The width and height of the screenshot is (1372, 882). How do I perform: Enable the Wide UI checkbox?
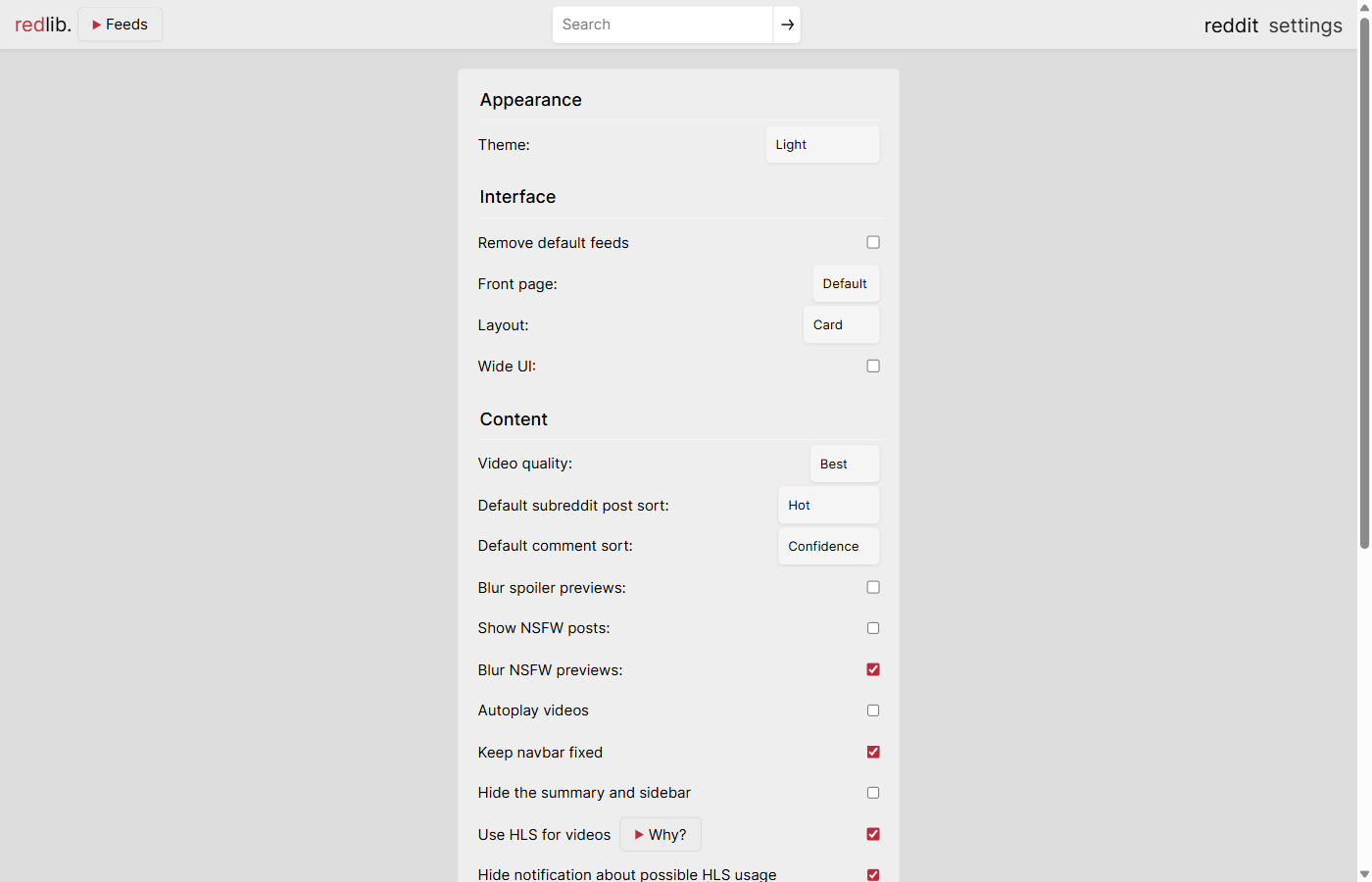pyautogui.click(x=873, y=366)
